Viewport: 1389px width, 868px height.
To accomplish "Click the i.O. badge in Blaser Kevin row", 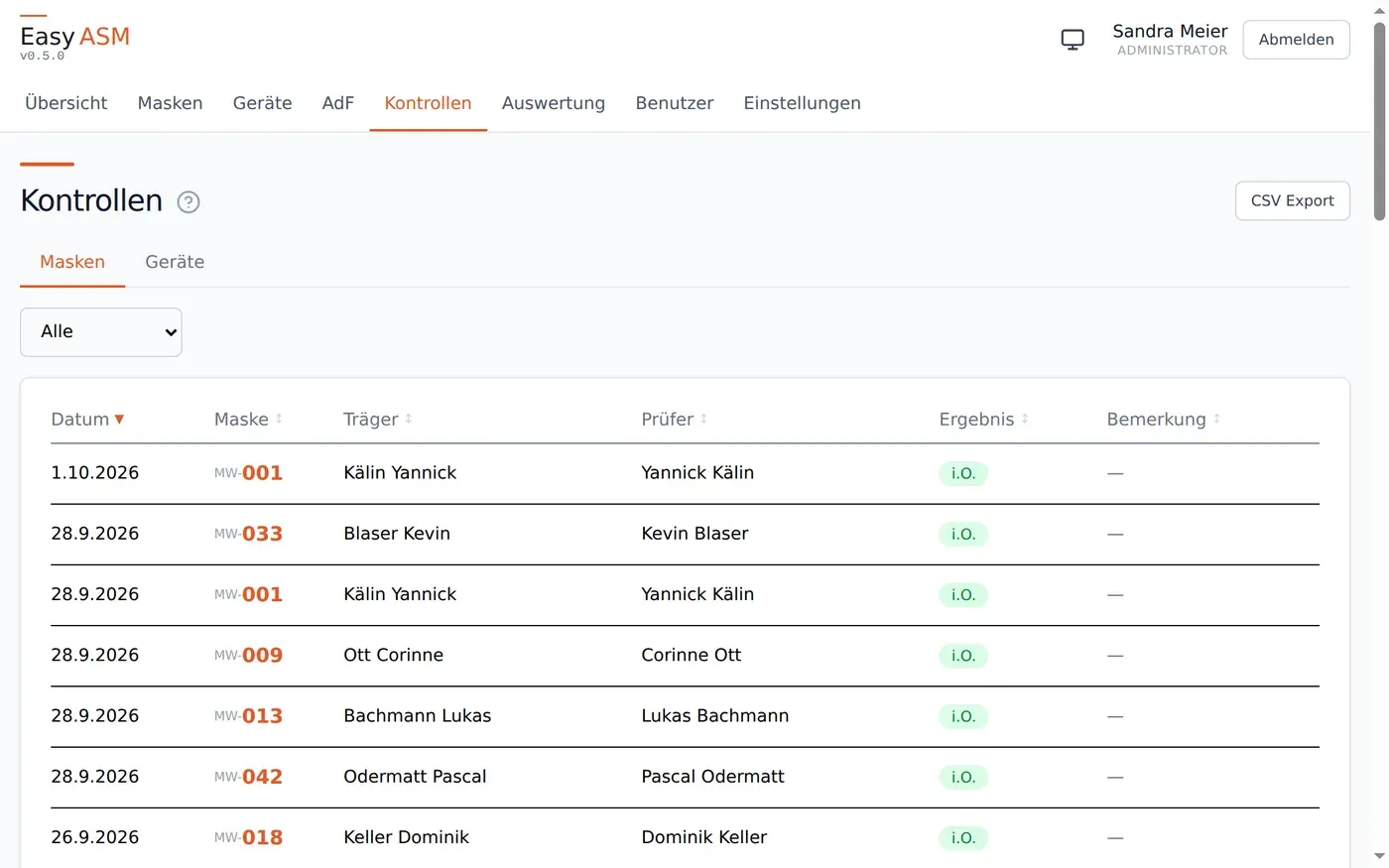I will [963, 534].
